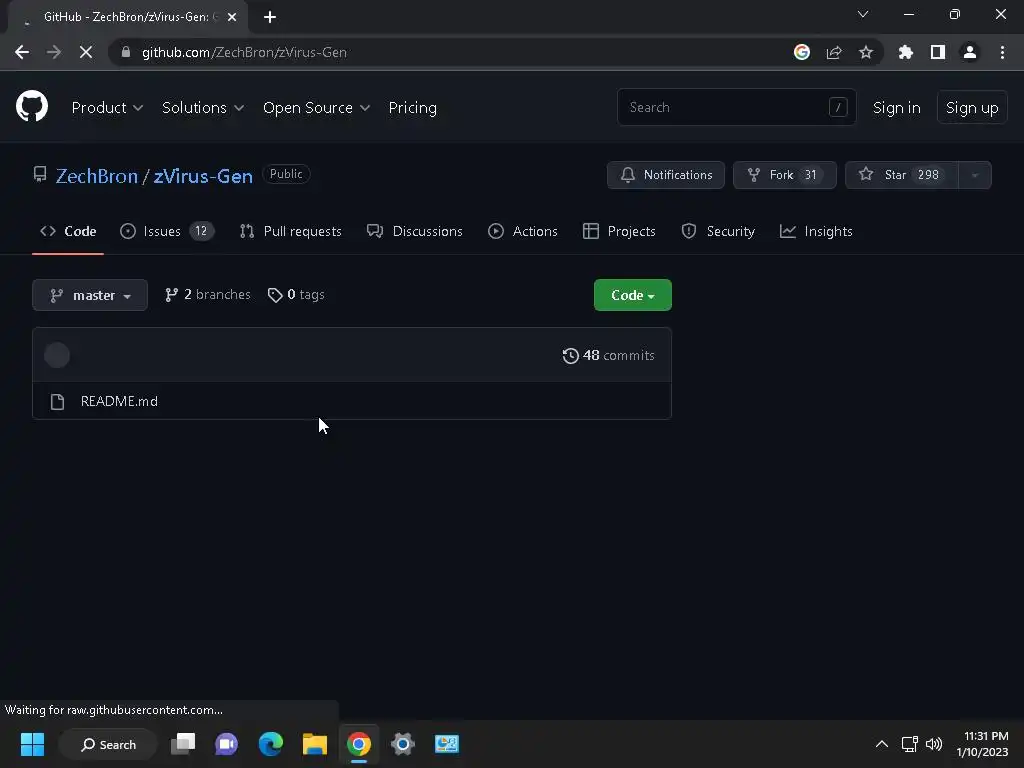Open Chrome extensions puzzle icon
The width and height of the screenshot is (1024, 768).
(906, 52)
